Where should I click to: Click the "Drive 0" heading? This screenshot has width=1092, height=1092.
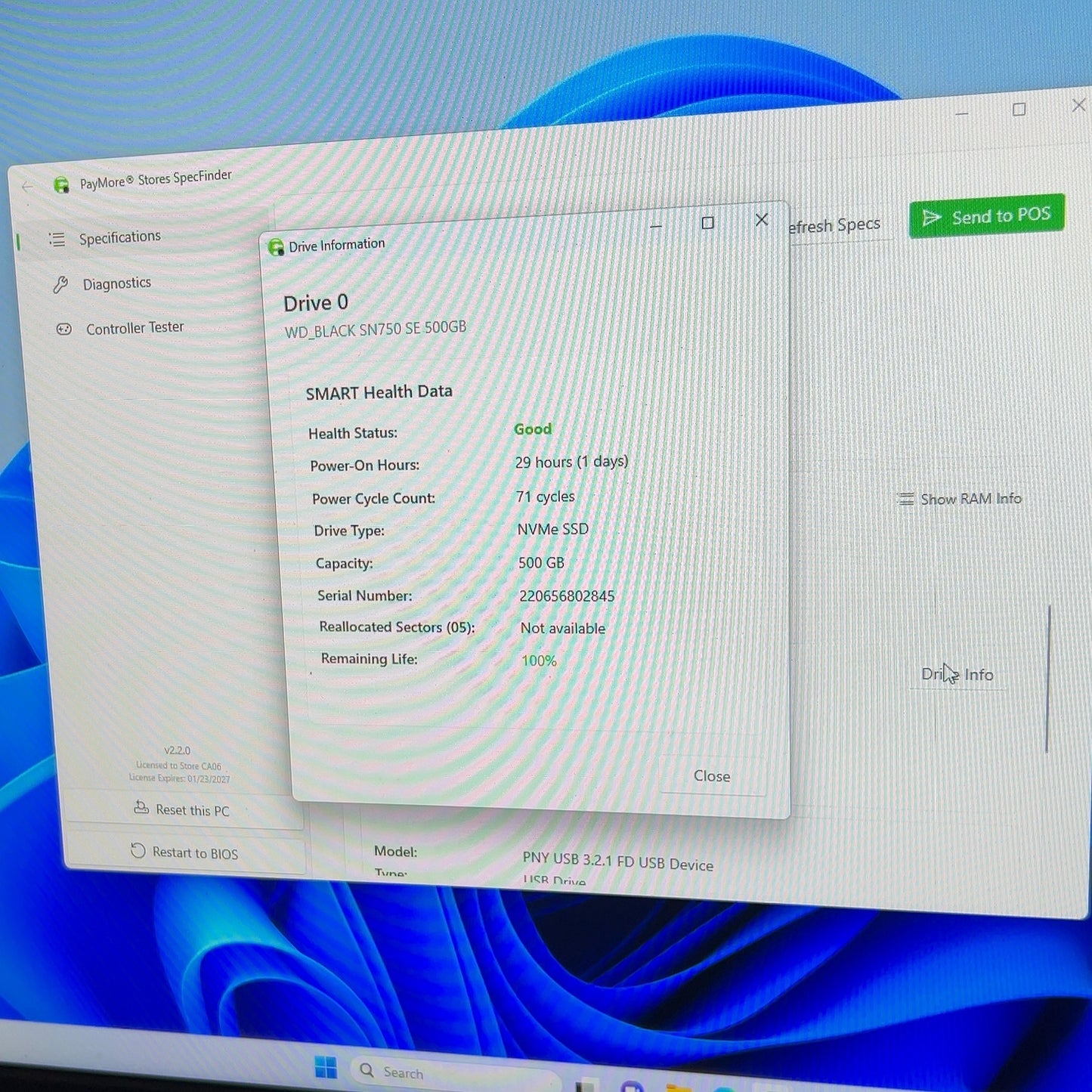[x=316, y=303]
